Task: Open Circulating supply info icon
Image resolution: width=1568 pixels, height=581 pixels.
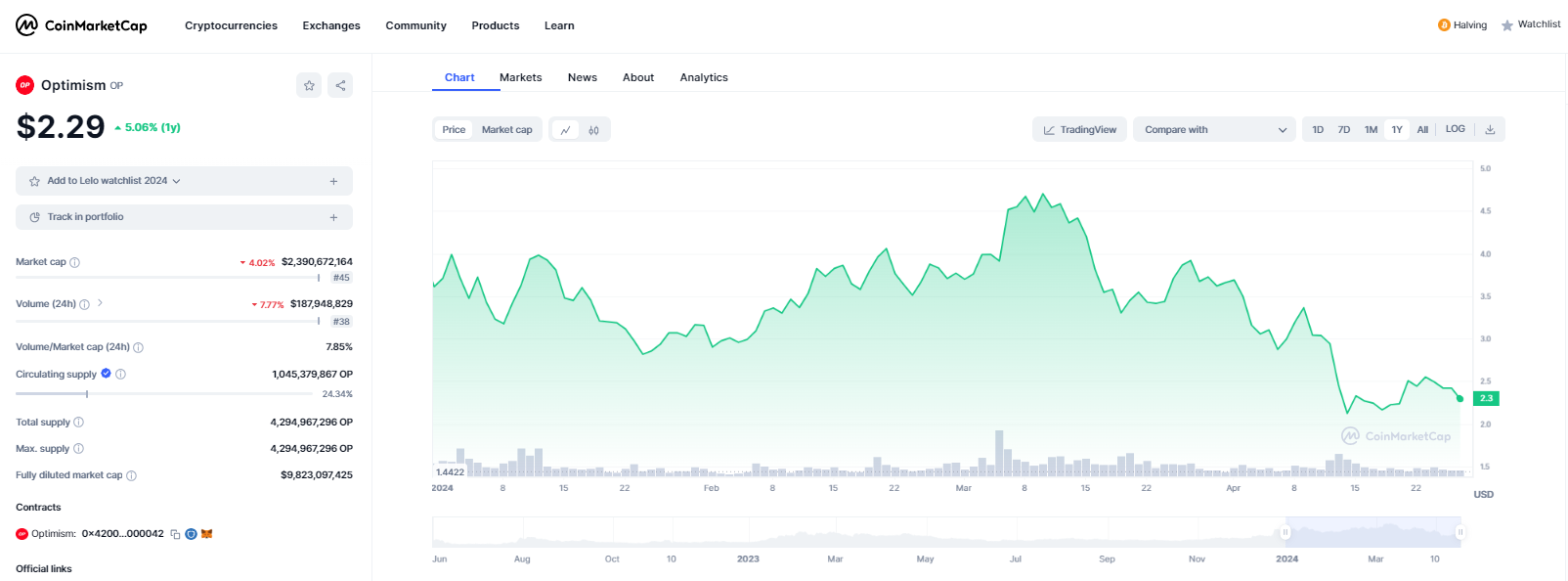Action: [121, 374]
